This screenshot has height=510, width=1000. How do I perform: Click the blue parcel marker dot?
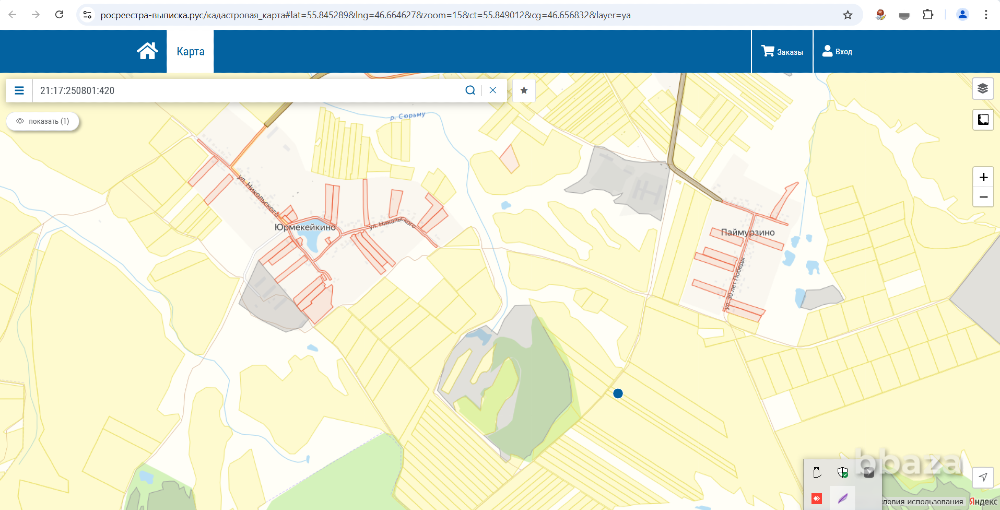coord(618,394)
